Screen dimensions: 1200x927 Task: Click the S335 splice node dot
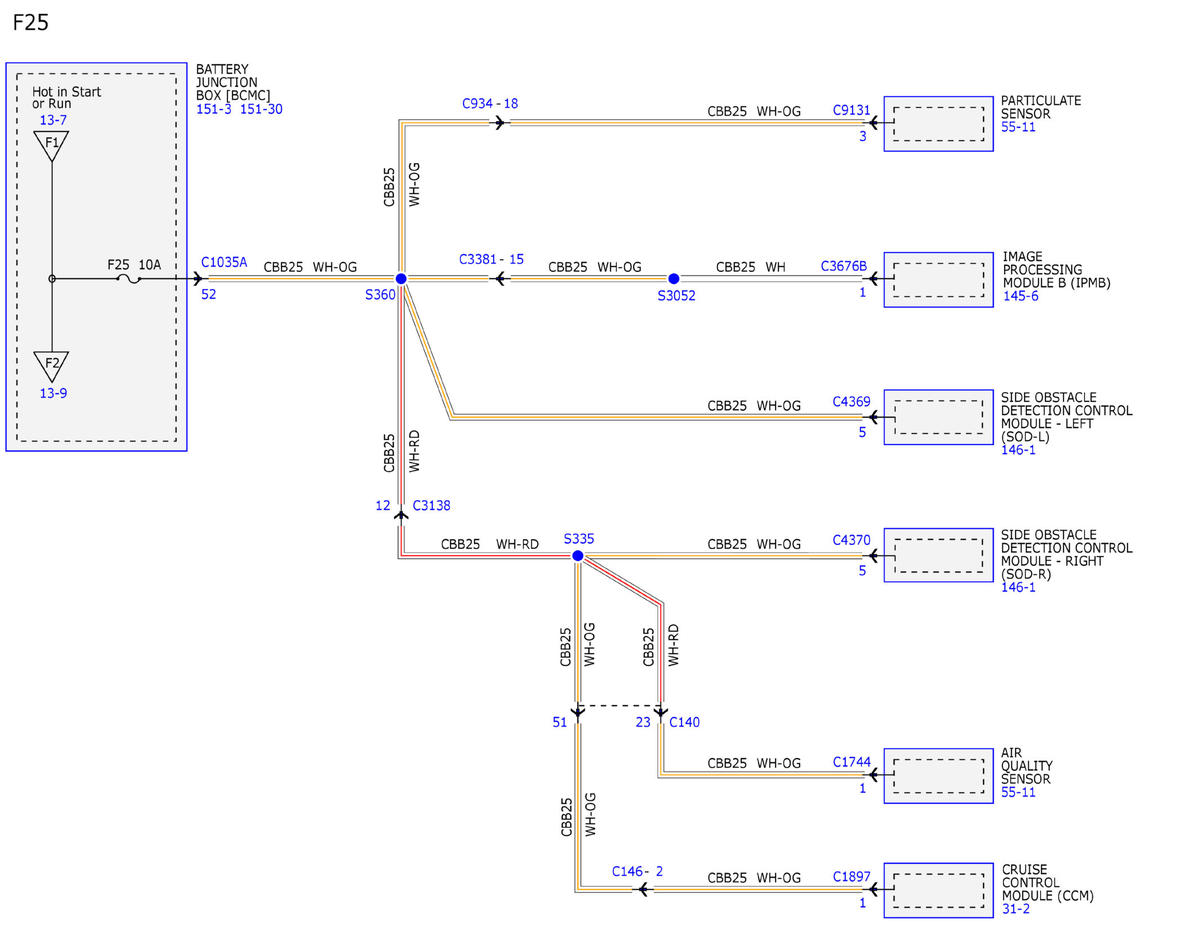pos(577,555)
